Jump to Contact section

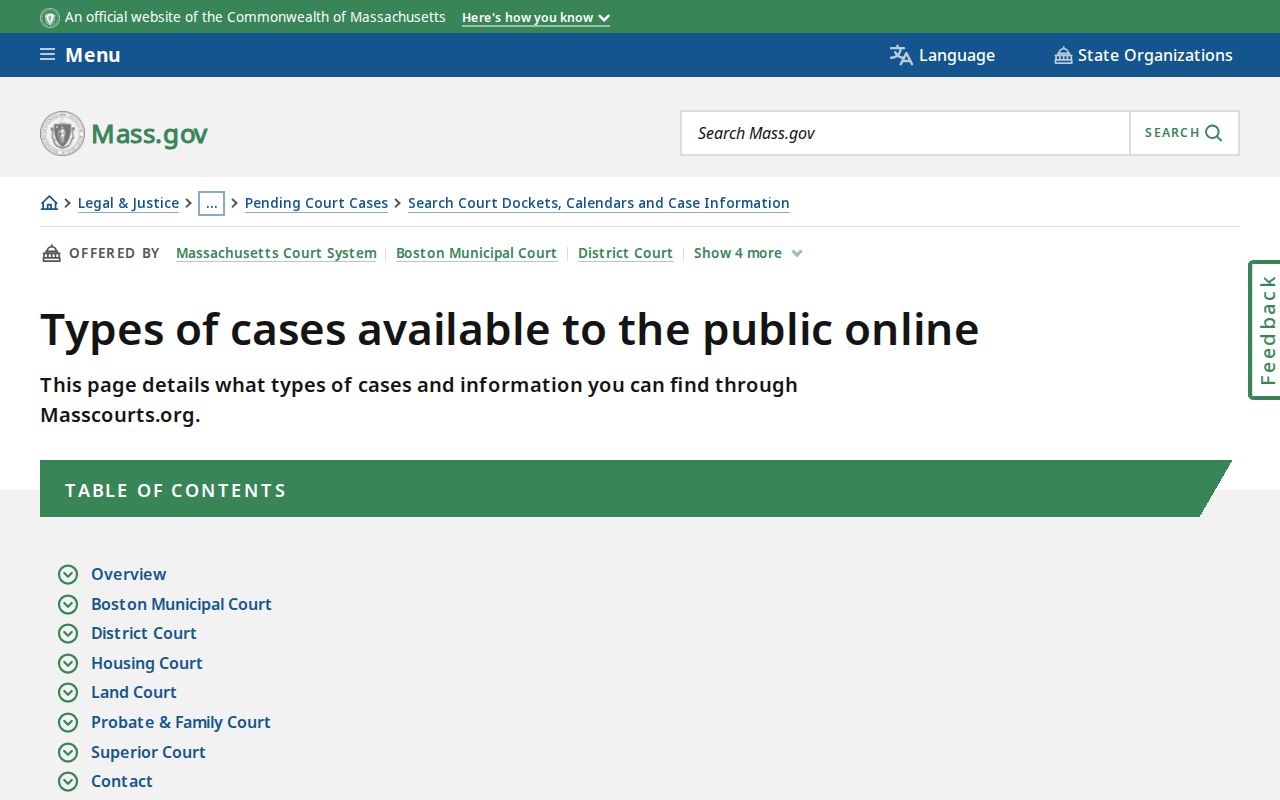[122, 781]
